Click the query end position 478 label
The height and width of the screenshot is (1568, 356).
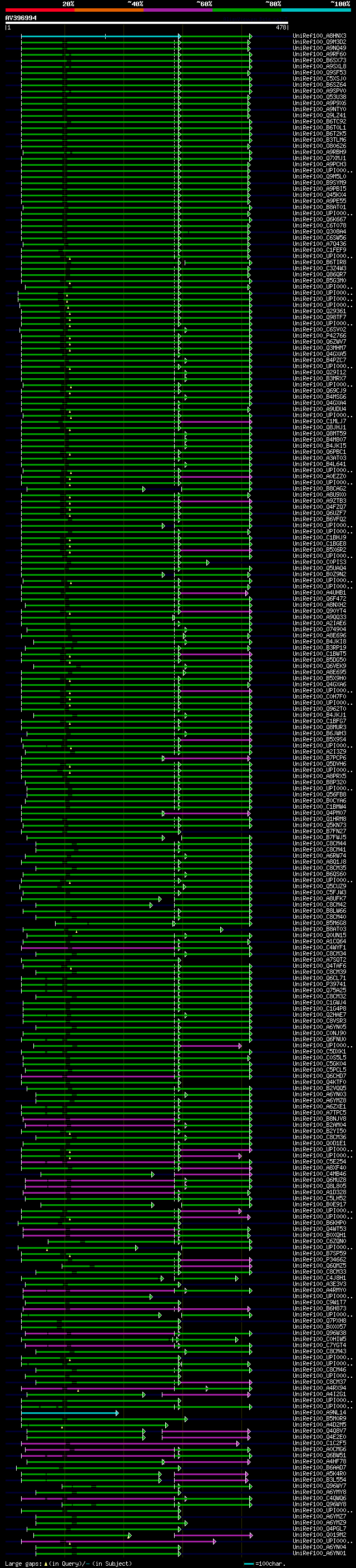point(280,27)
